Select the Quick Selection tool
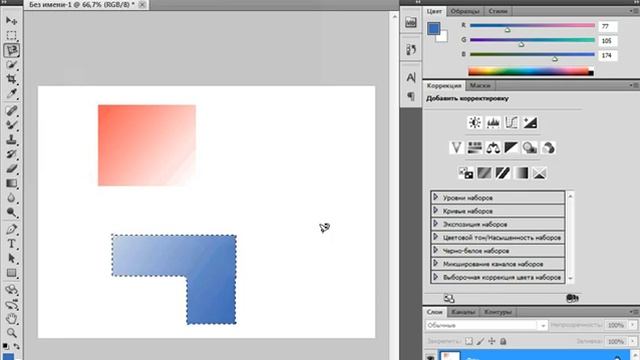Image resolution: width=640 pixels, height=360 pixels. point(11,64)
